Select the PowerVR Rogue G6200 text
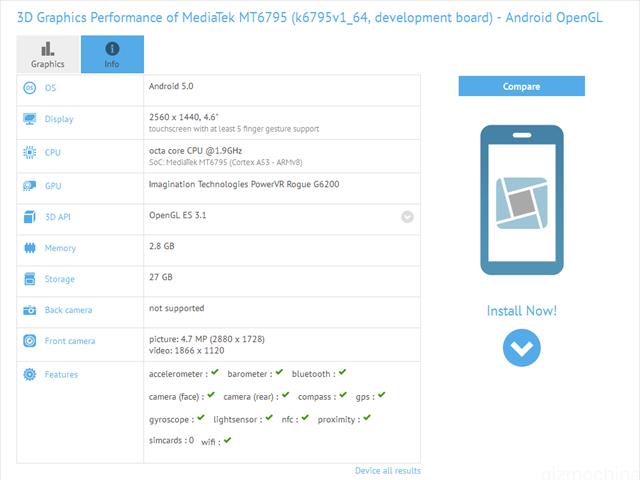This screenshot has height=480, width=640. tap(244, 184)
